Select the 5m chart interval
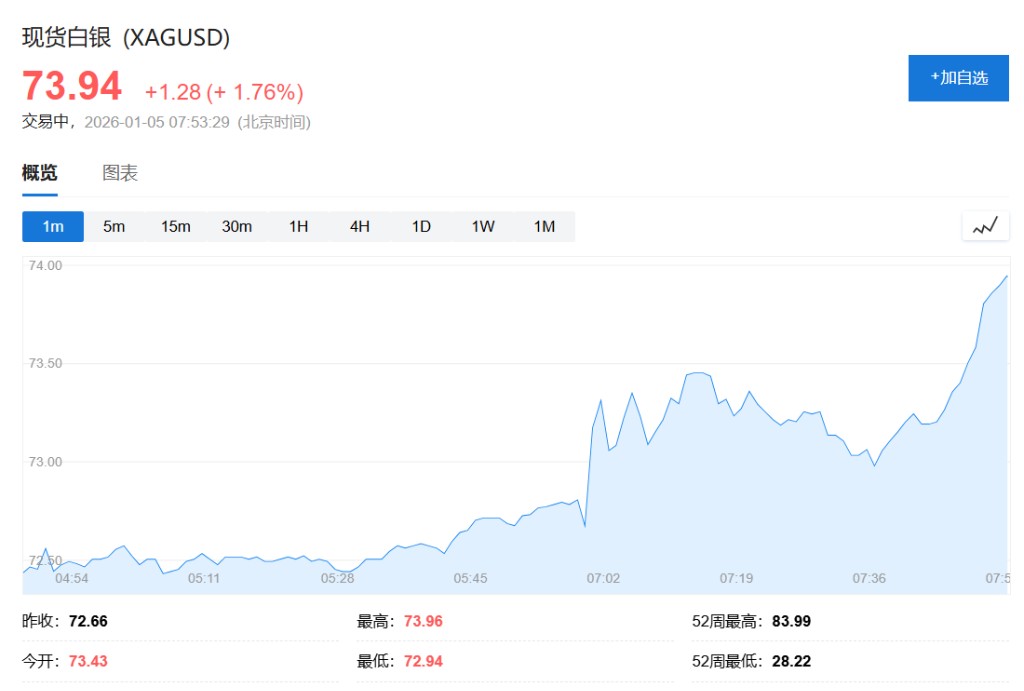The width and height of the screenshot is (1024, 691). 114,226
